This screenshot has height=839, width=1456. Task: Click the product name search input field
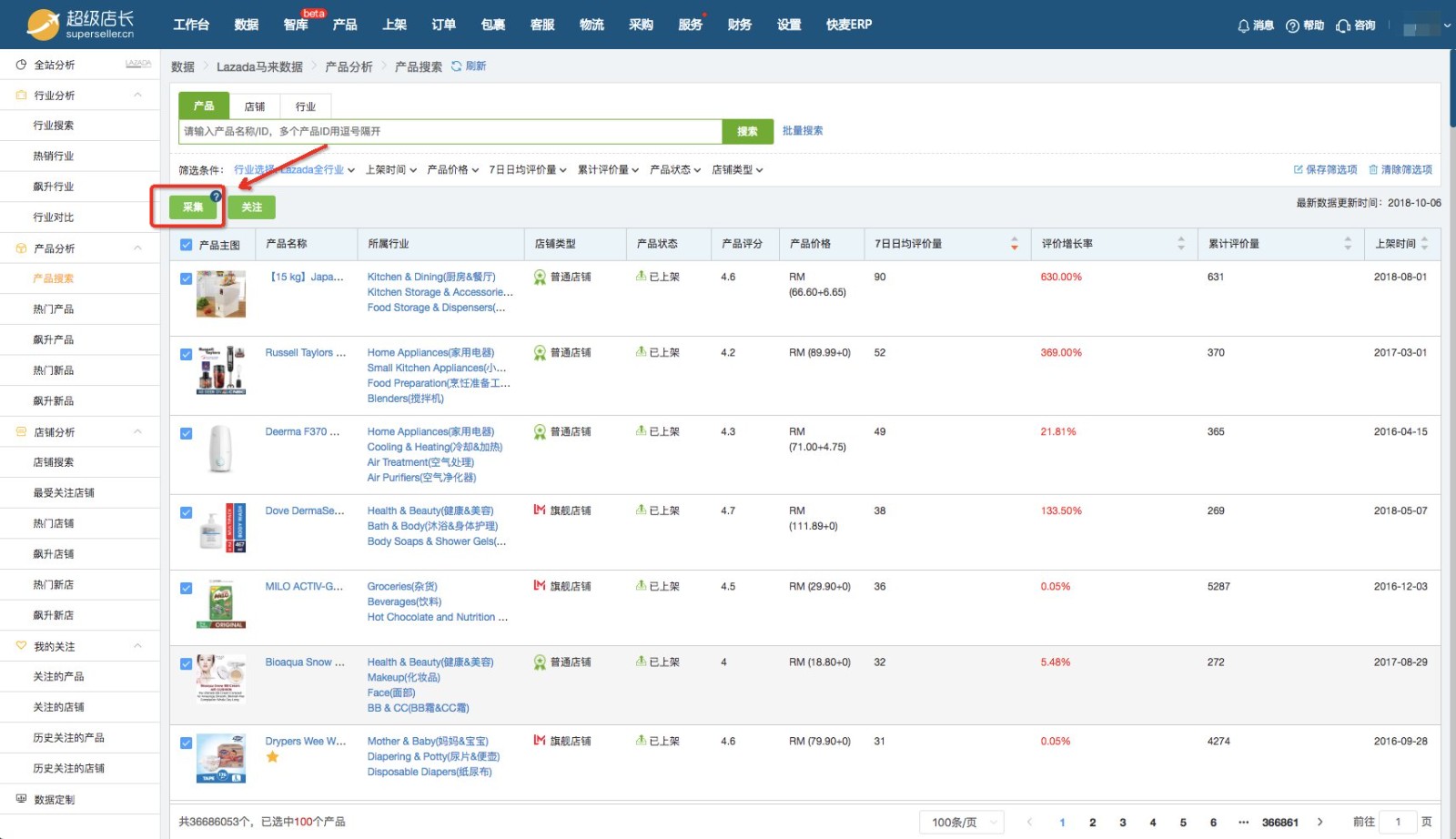[450, 132]
